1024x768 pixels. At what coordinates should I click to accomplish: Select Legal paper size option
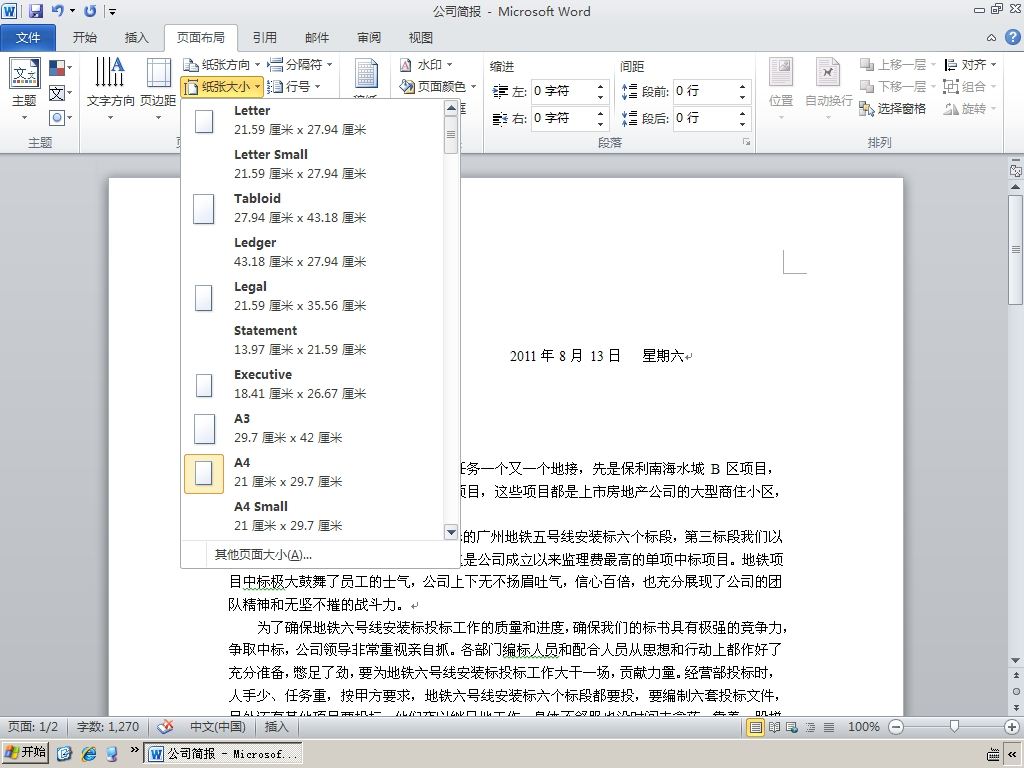pyautogui.click(x=312, y=296)
